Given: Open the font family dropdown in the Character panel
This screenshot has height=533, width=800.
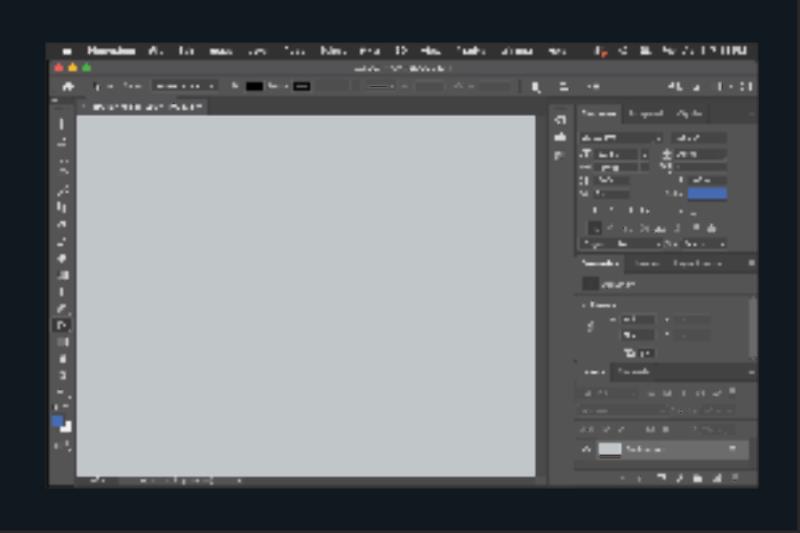Looking at the screenshot, I should pyautogui.click(x=621, y=138).
